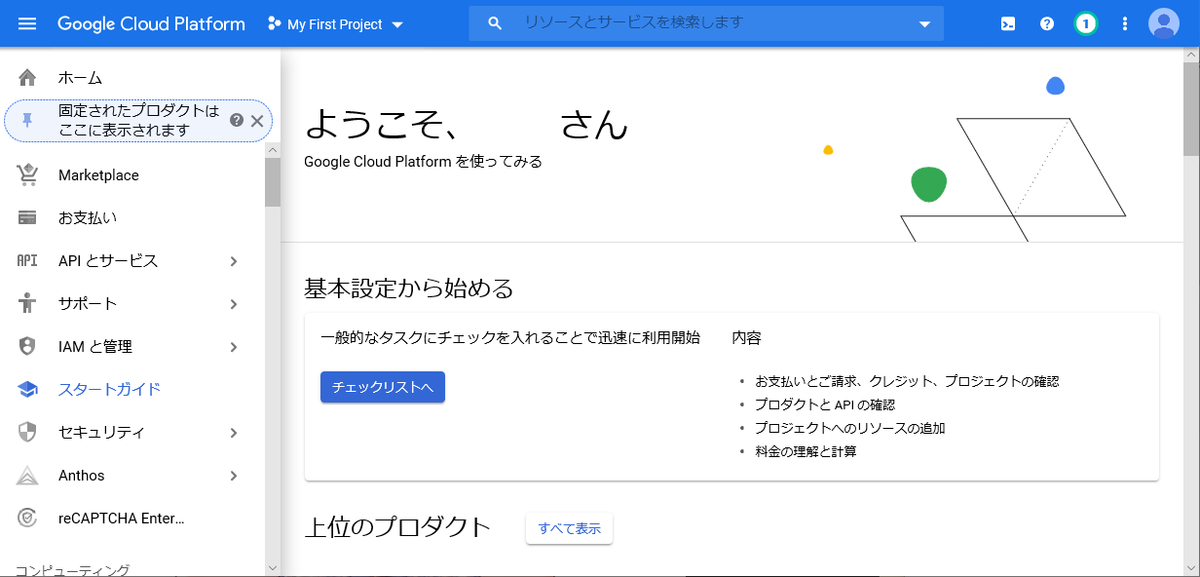The width and height of the screenshot is (1200, 577).
Task: Open the My First Project selector
Action: click(336, 24)
